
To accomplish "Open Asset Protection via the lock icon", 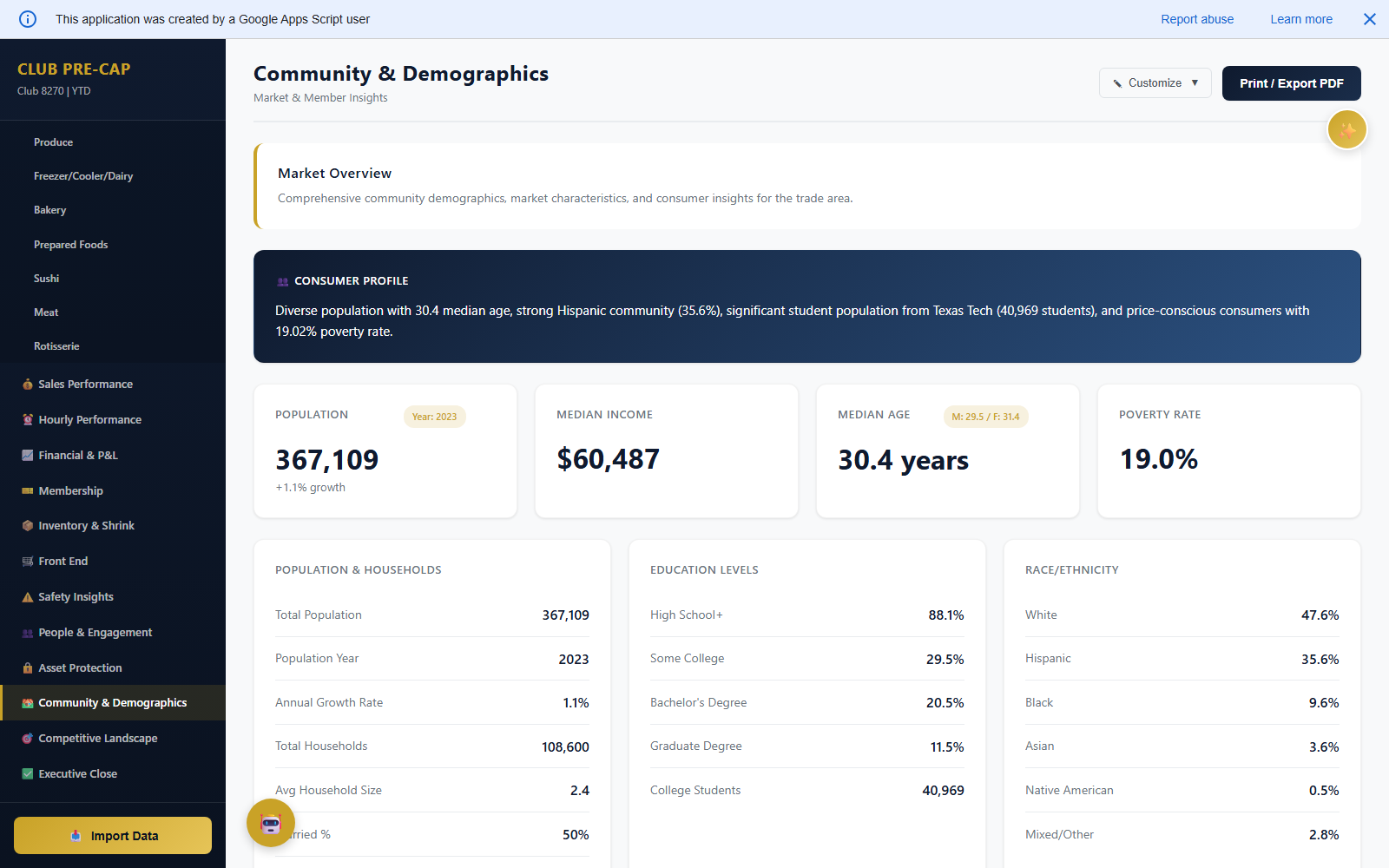I will [x=28, y=667].
